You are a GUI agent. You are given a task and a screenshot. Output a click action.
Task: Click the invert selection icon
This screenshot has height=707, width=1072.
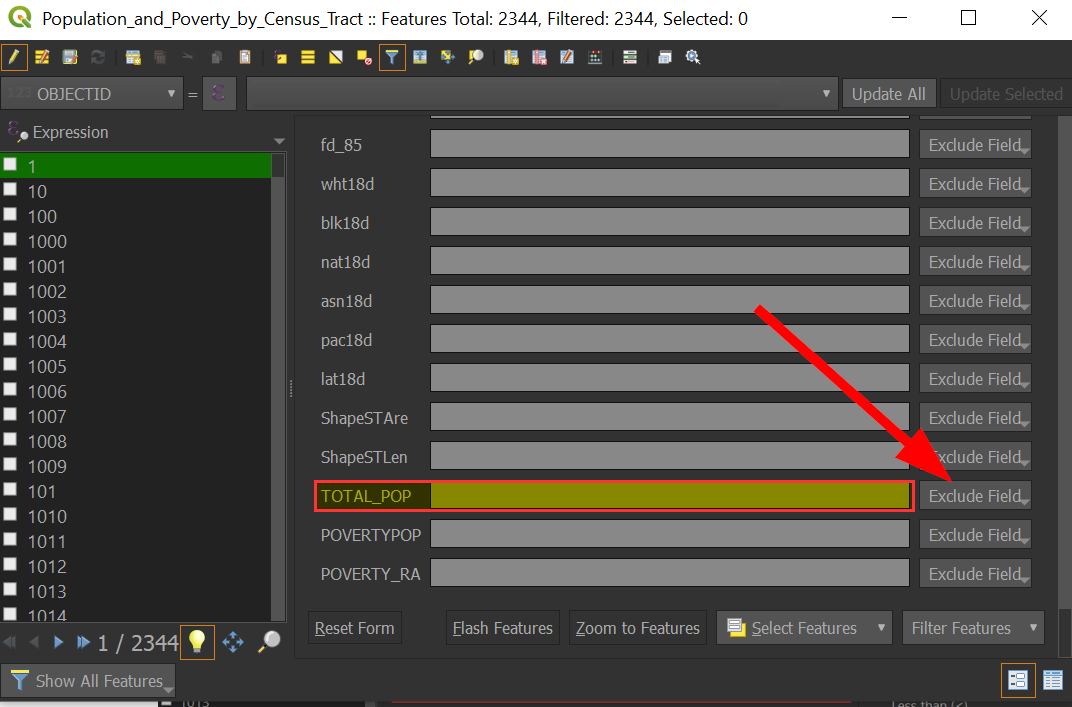[x=336, y=57]
